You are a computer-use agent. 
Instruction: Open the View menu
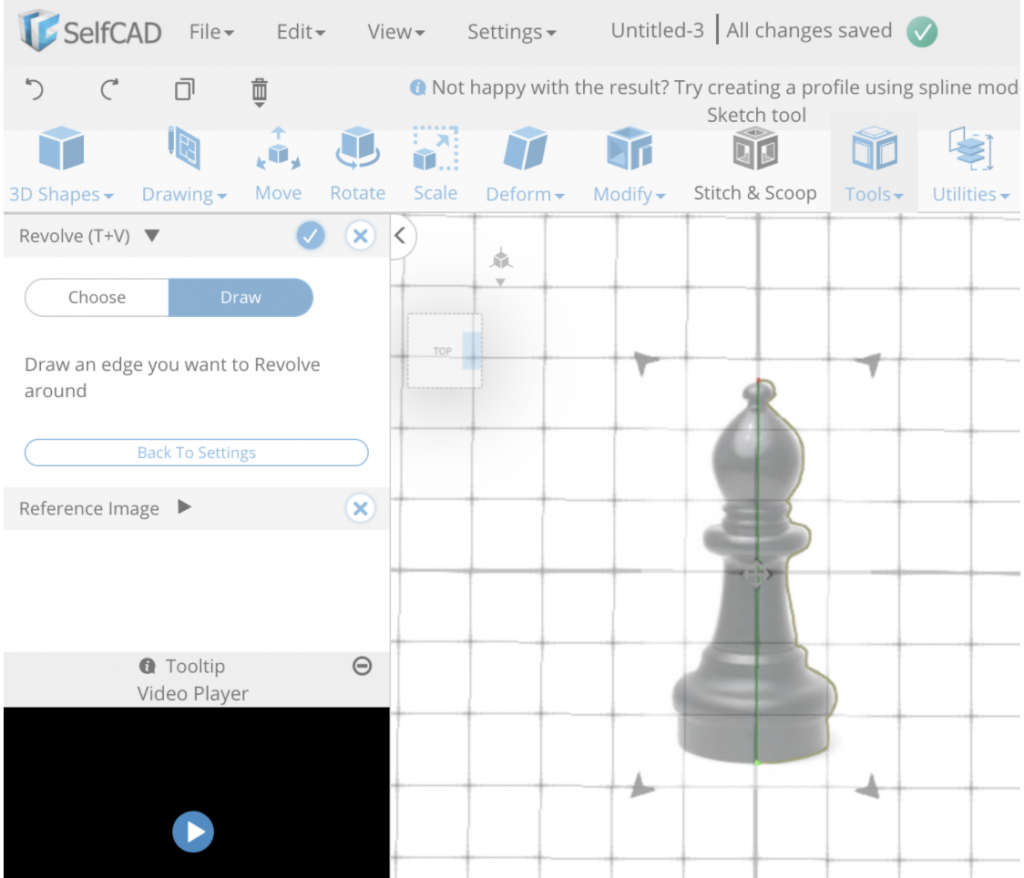pos(396,31)
